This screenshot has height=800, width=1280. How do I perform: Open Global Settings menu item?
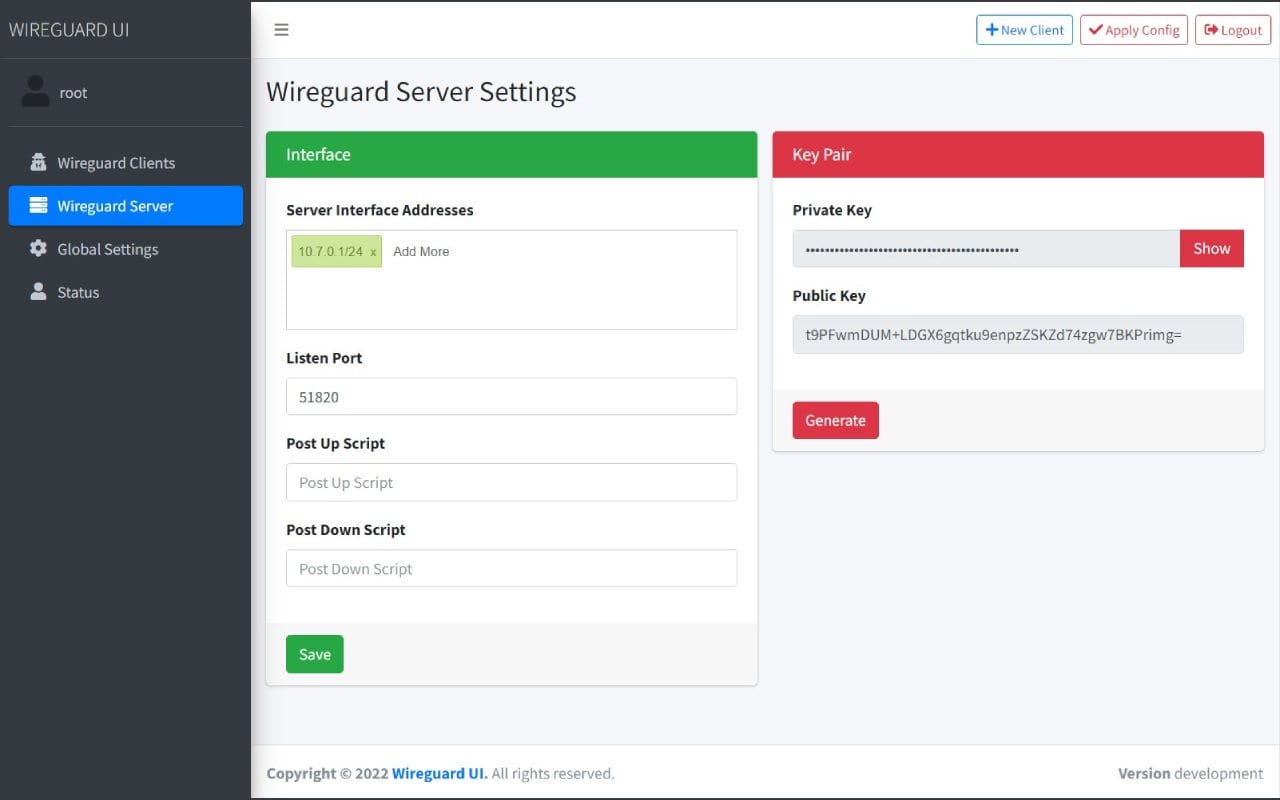click(108, 249)
